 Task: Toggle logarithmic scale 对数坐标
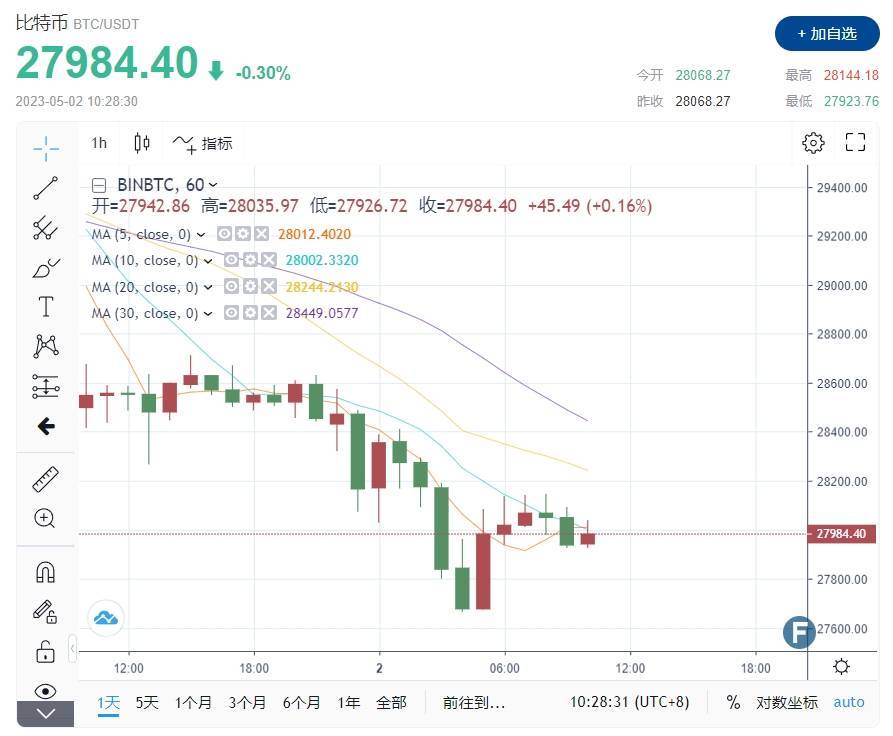click(x=787, y=703)
